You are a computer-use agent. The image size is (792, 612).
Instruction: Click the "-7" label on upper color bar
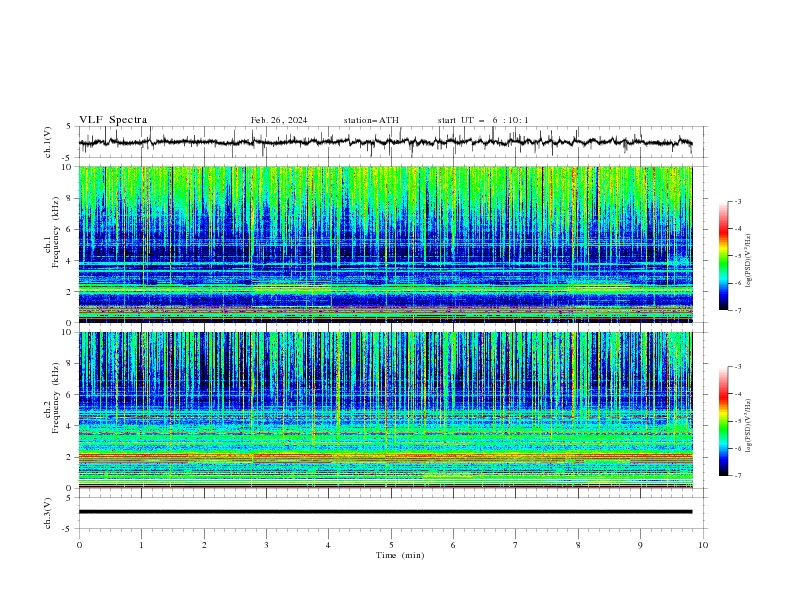click(738, 310)
